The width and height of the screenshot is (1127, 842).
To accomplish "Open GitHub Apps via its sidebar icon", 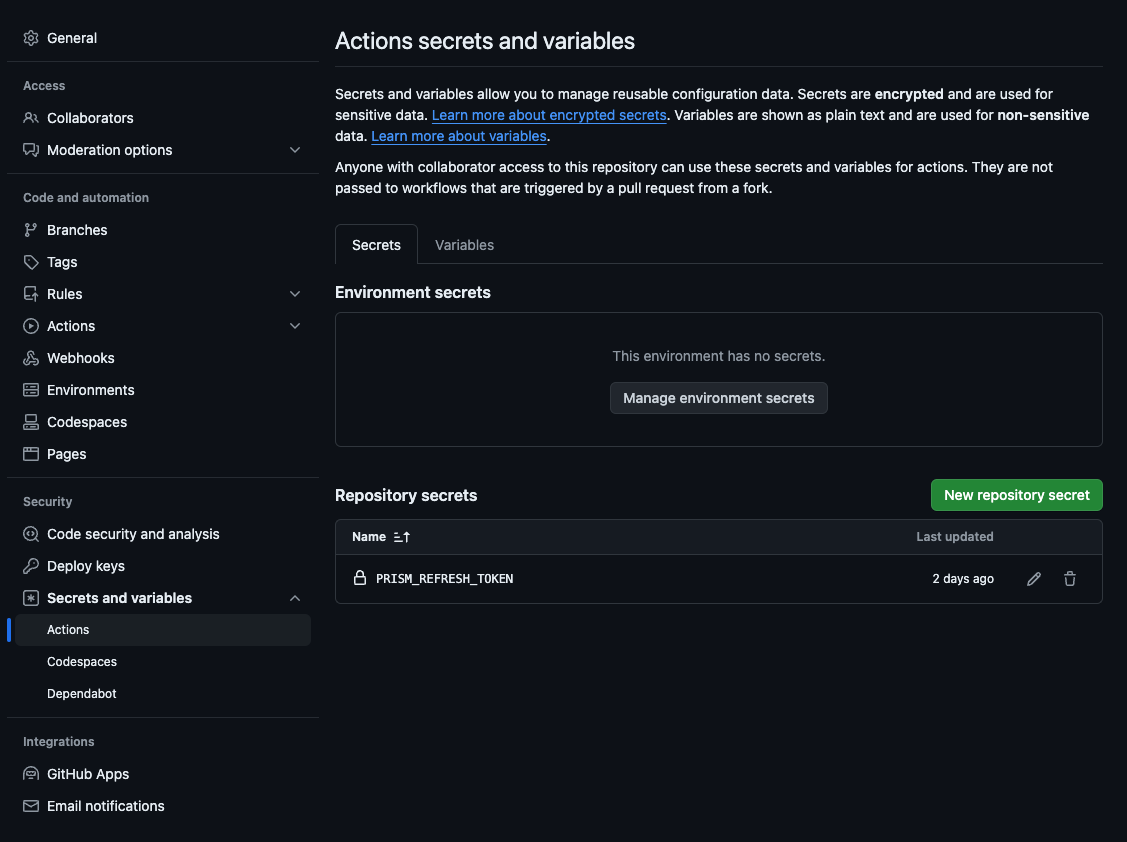I will (x=29, y=773).
